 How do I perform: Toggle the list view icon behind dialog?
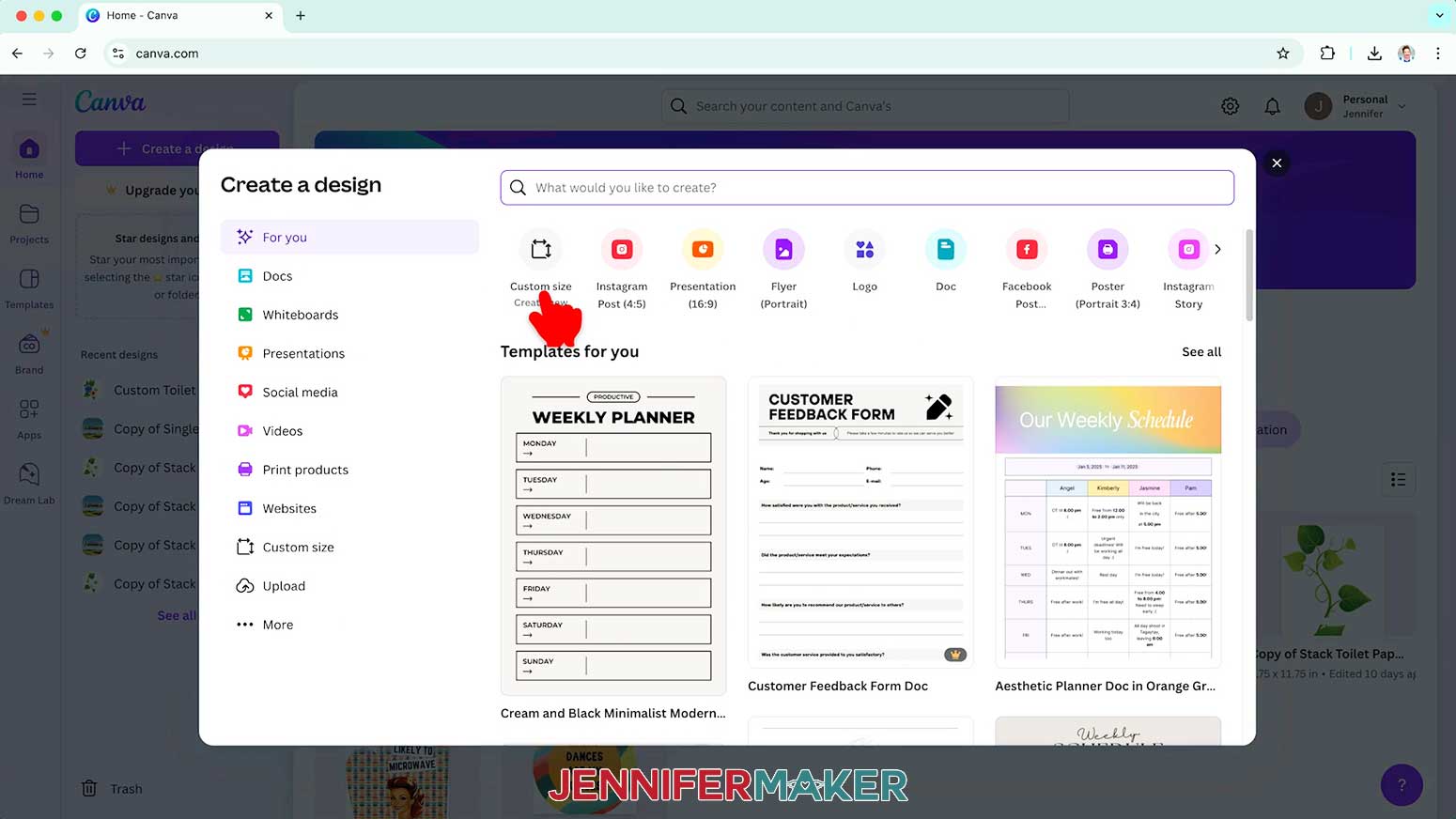[1398, 480]
